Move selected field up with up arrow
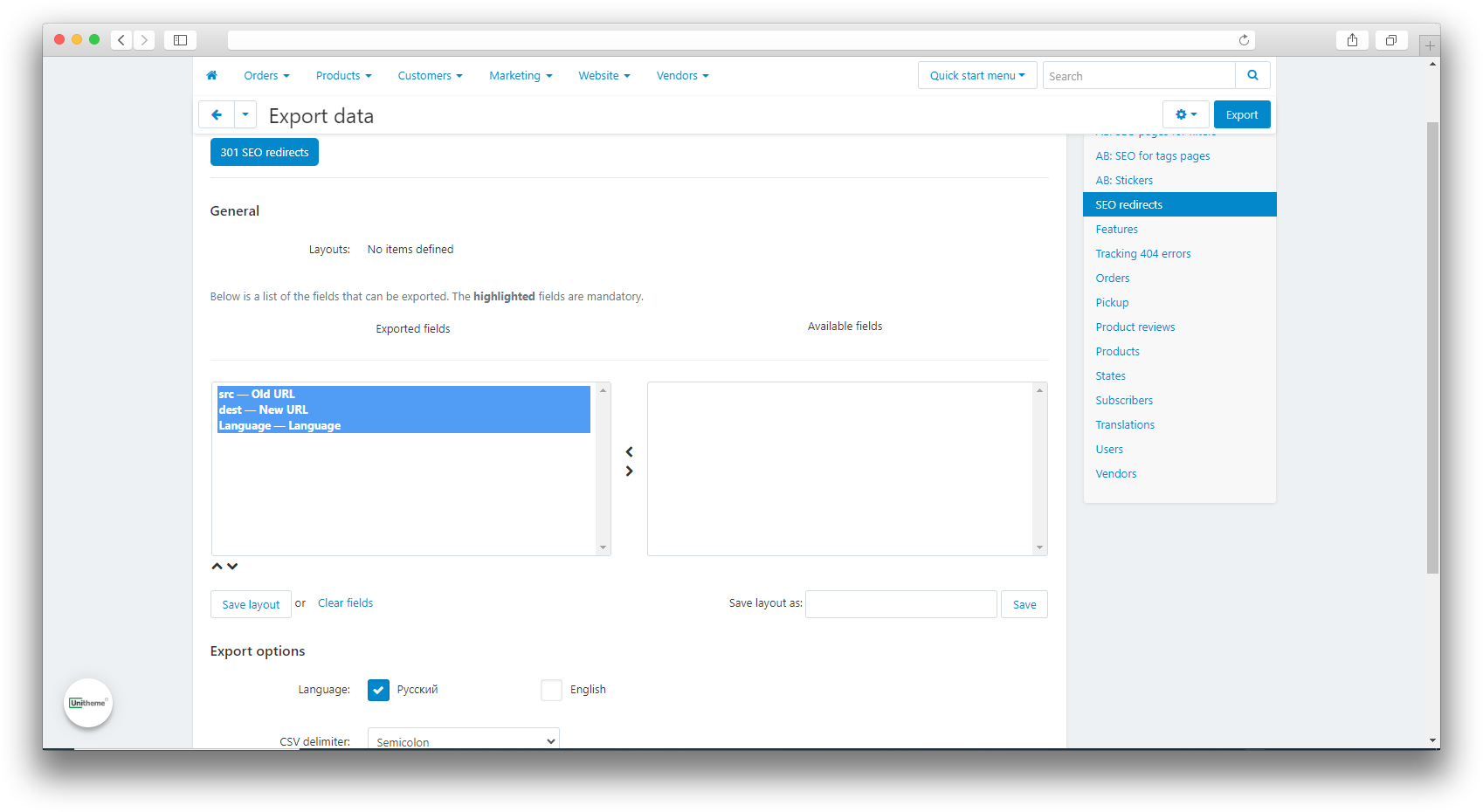Viewport: 1483px width, 812px height. coord(217,567)
